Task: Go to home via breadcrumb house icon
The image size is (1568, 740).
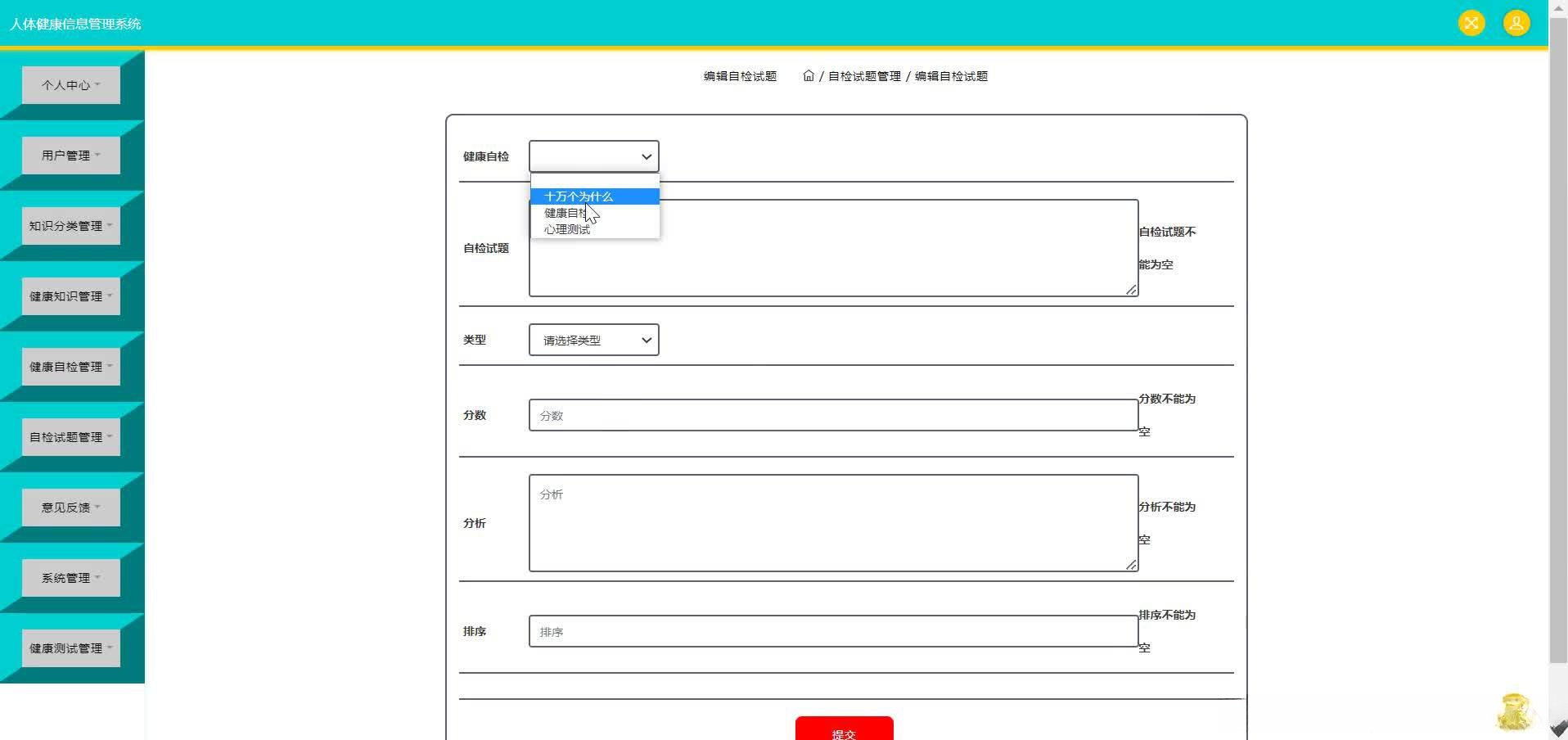Action: pyautogui.click(x=809, y=76)
